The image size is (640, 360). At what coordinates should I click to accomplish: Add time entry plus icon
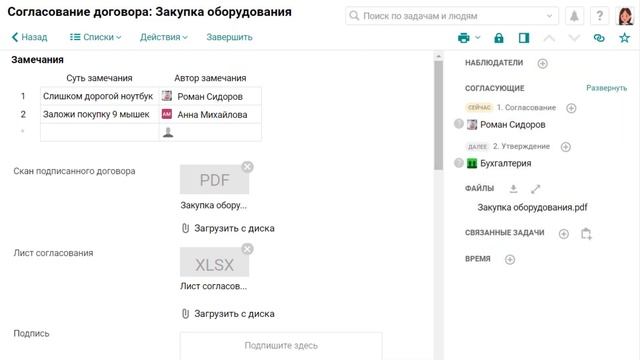(510, 259)
